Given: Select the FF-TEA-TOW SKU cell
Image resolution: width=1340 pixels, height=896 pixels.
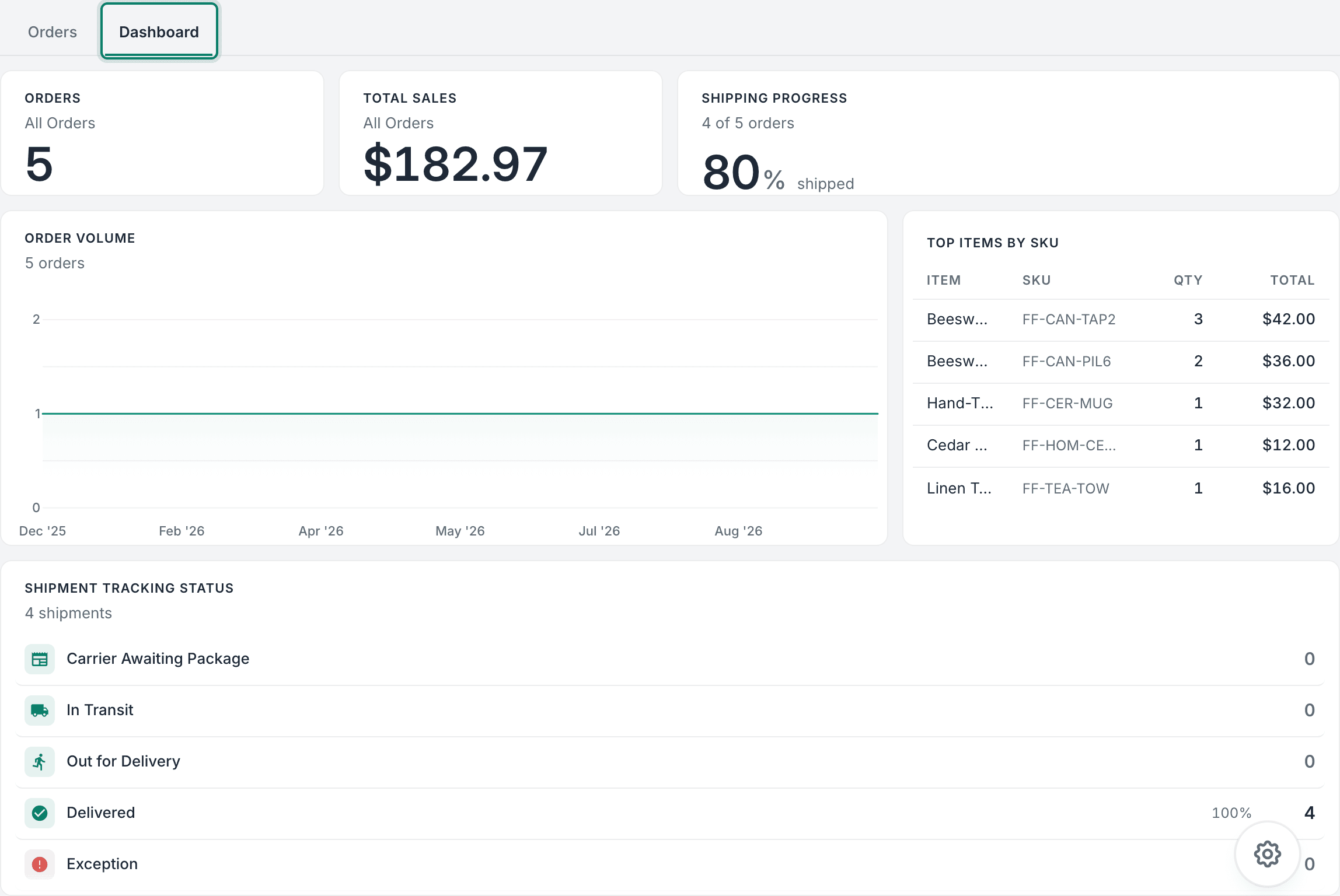Looking at the screenshot, I should point(1066,488).
